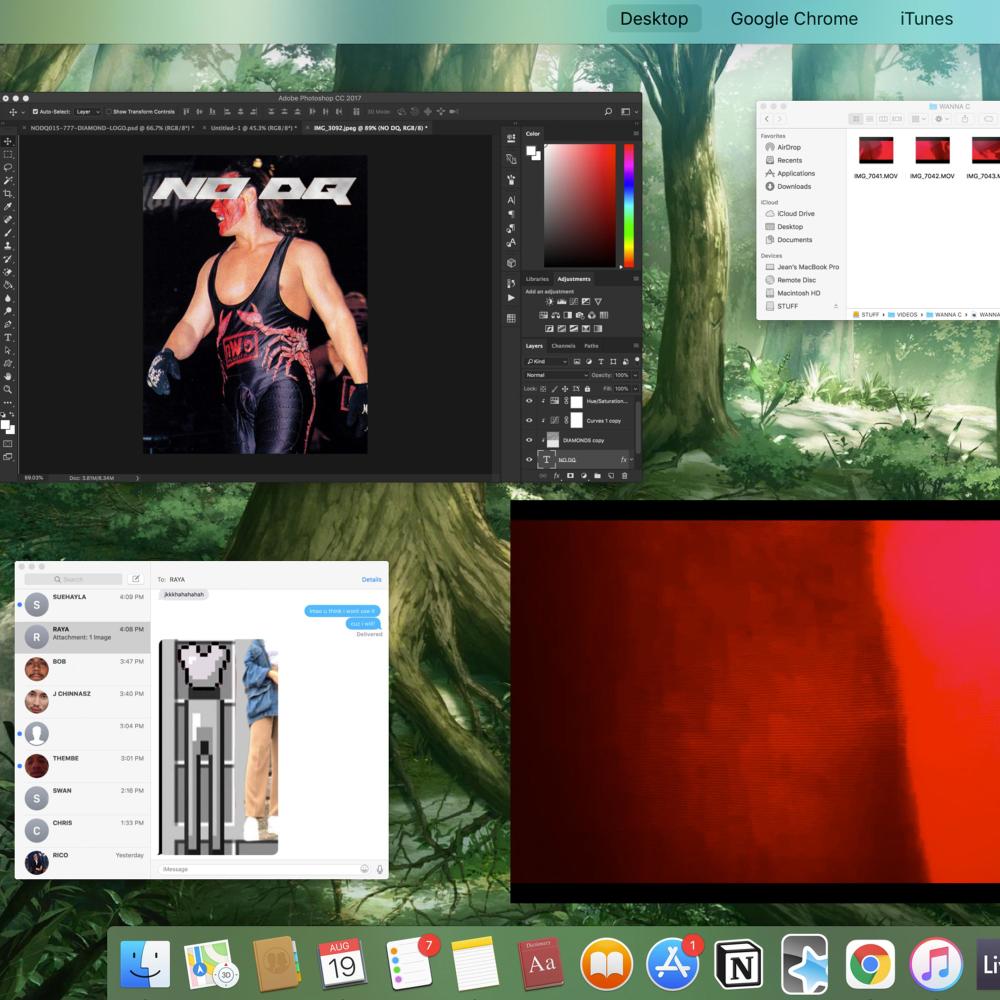The image size is (1000, 1000).
Task: Select the Brush tool
Action: click(x=8, y=233)
